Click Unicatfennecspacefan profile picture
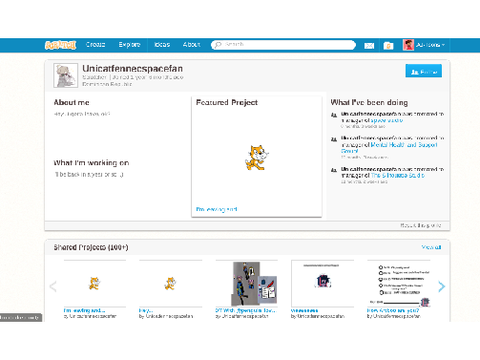The image size is (480, 360). click(x=66, y=76)
